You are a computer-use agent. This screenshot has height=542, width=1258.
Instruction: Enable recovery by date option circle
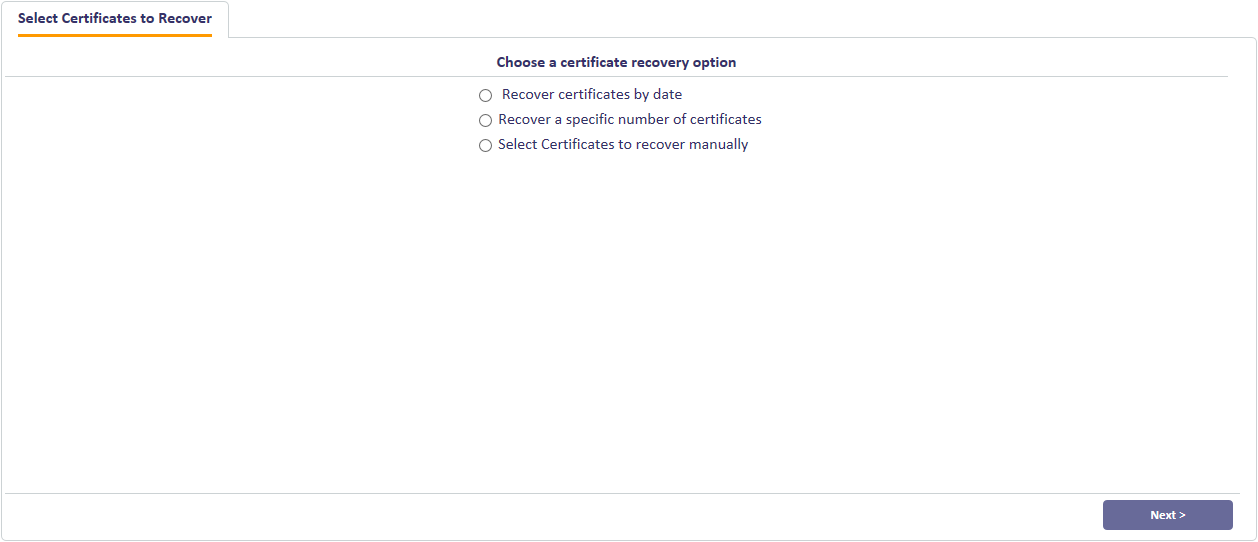(485, 96)
